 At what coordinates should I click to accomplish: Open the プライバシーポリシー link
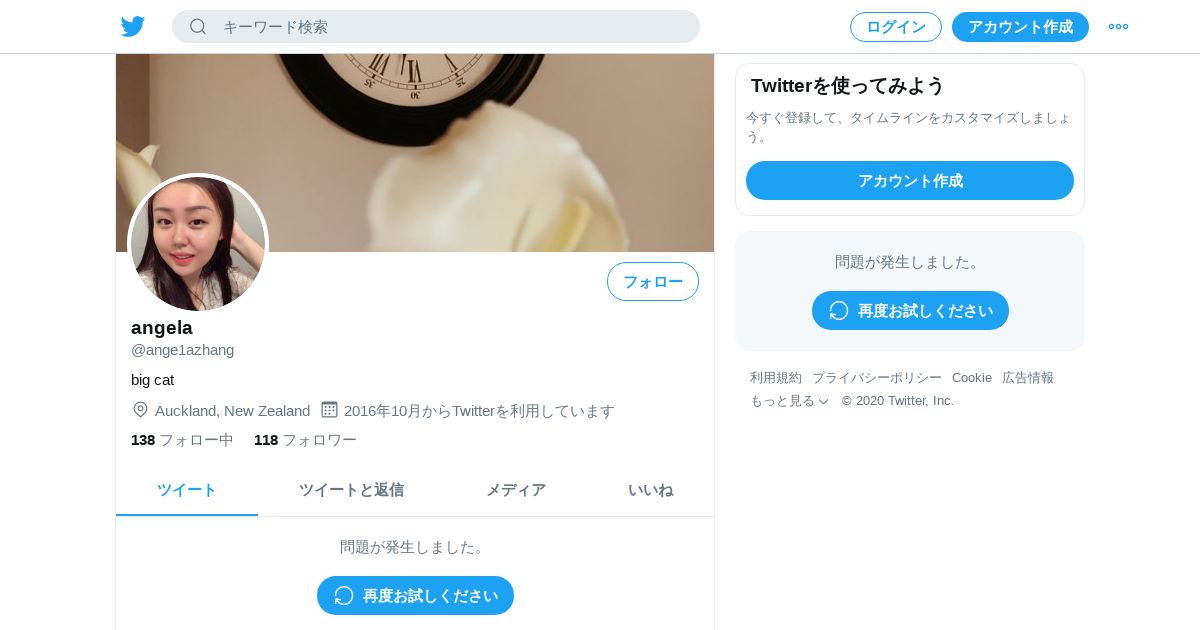[x=877, y=378]
